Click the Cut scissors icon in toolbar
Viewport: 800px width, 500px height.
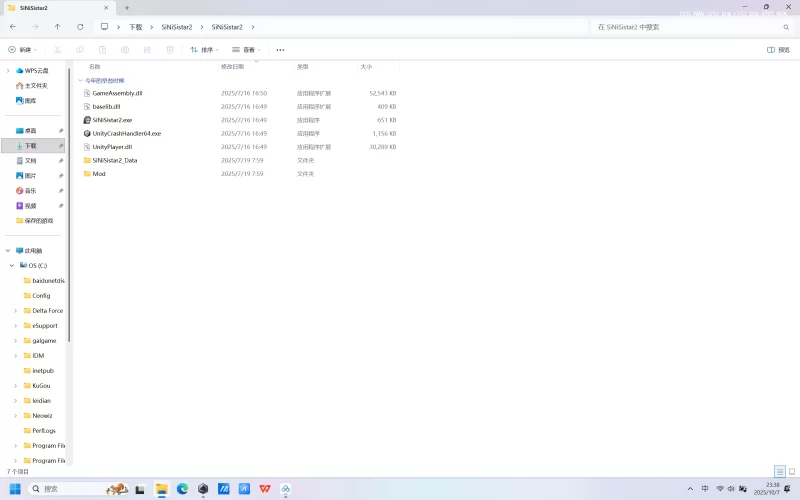[57, 49]
